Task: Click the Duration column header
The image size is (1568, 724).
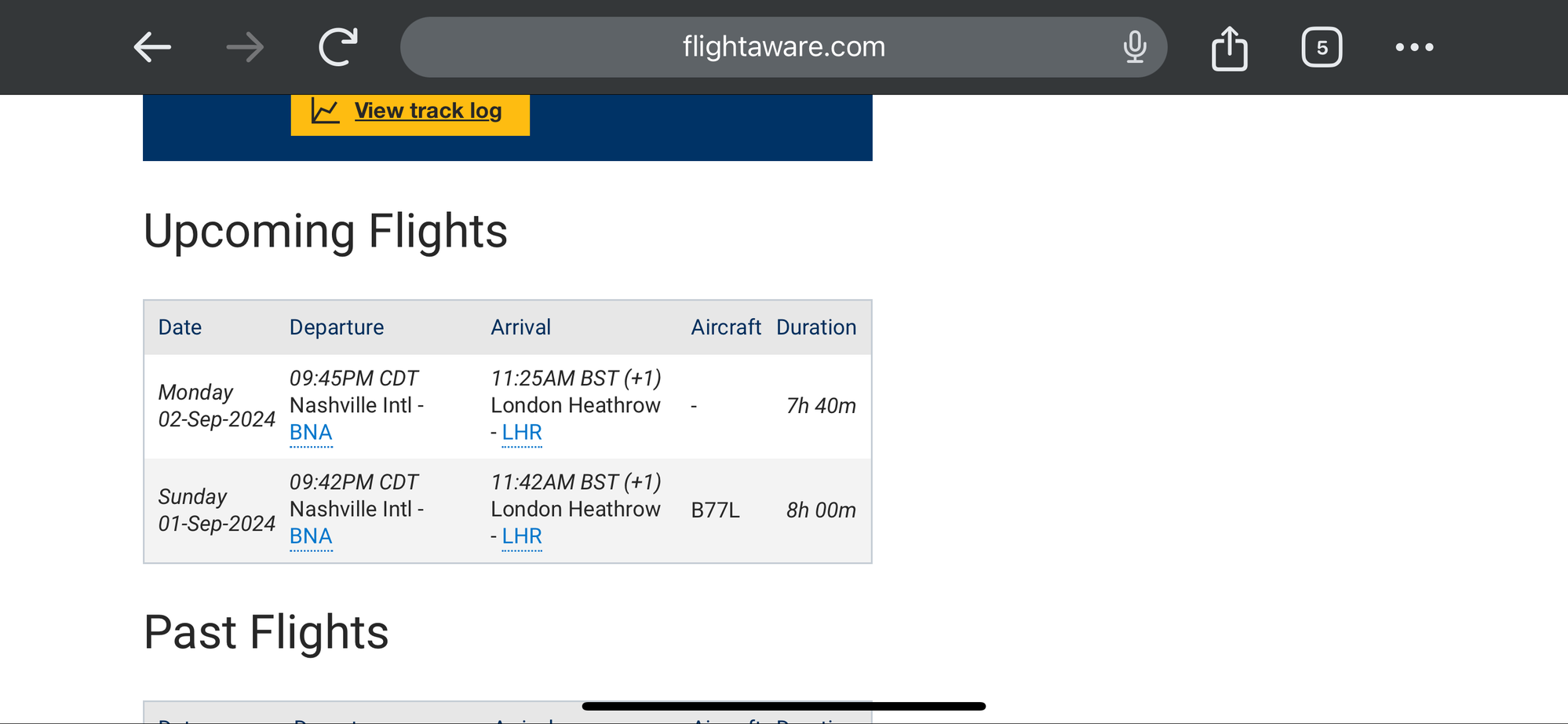Action: pyautogui.click(x=816, y=327)
